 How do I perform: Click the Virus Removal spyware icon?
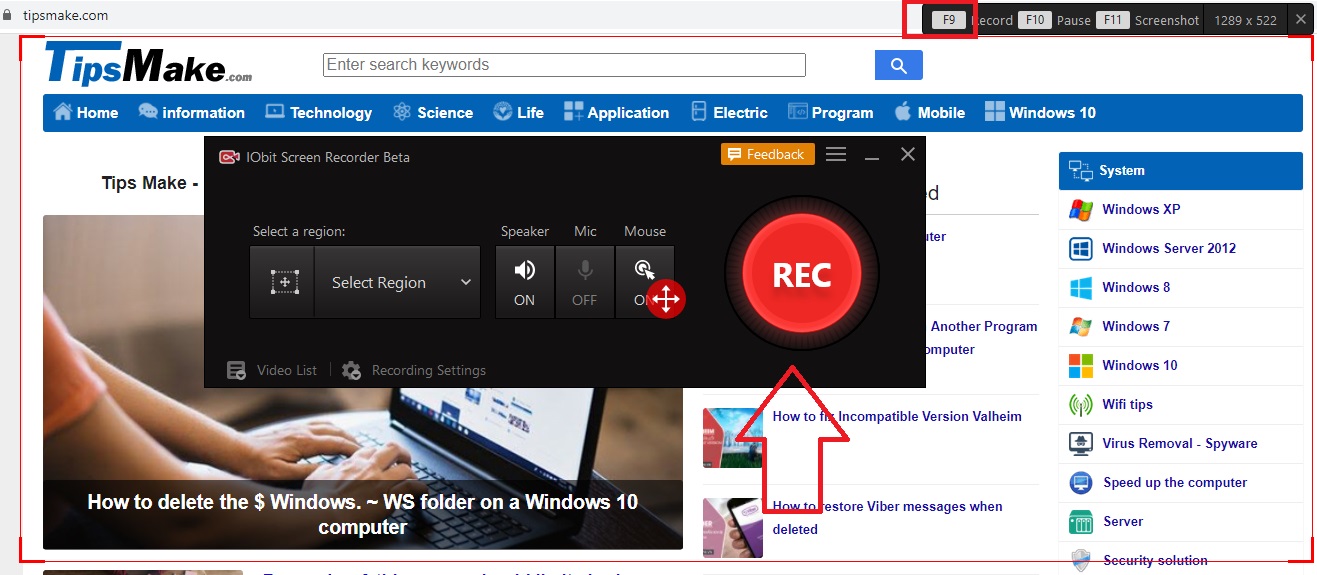pyautogui.click(x=1080, y=444)
